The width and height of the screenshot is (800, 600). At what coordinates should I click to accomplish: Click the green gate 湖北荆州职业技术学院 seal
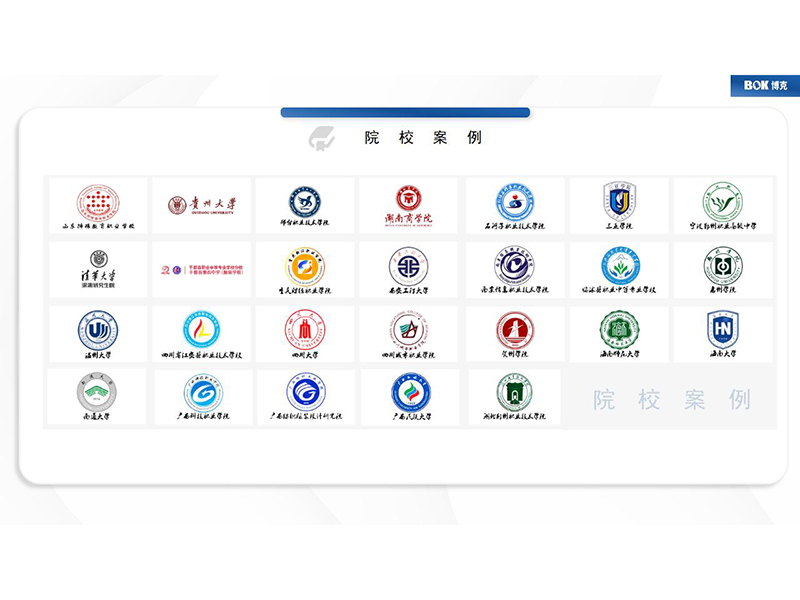514,392
